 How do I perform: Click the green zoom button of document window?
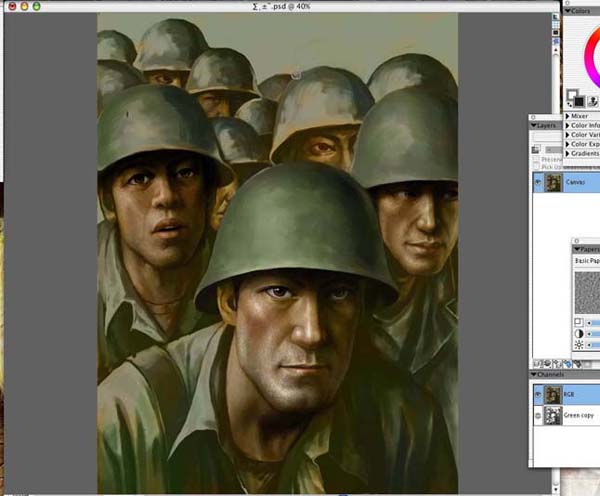pos(36,6)
